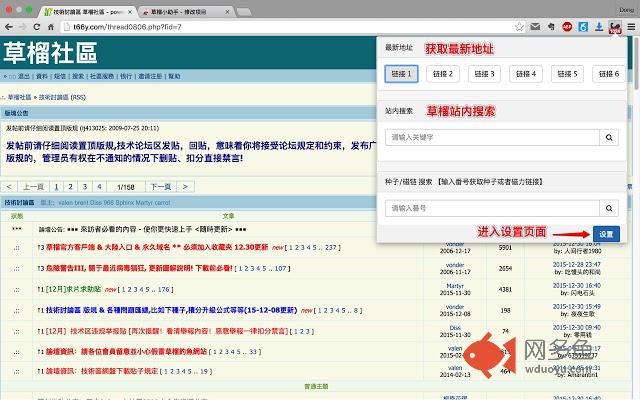Open the 技術區違規舉報貼 thread

167,331
